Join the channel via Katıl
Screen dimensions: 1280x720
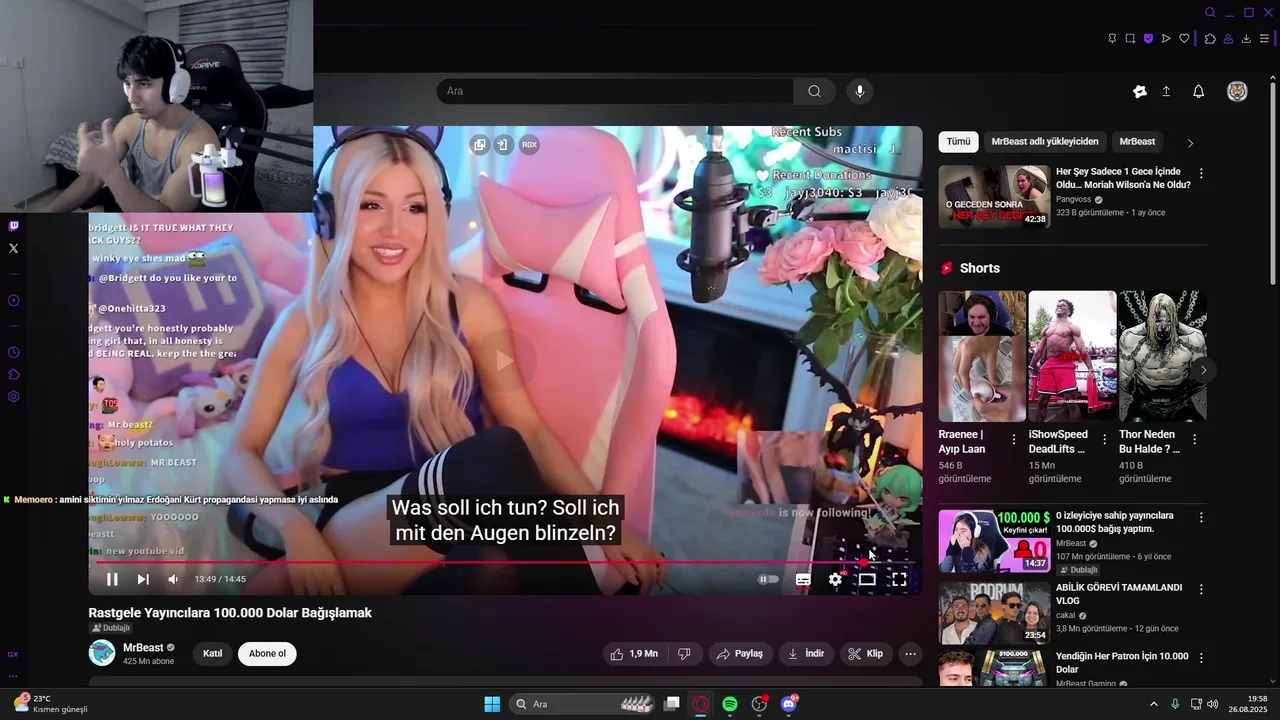tap(213, 654)
